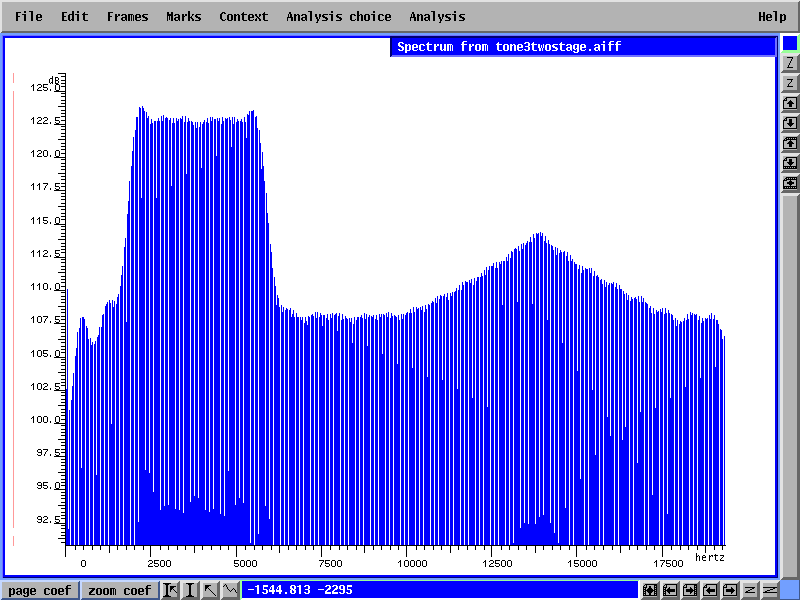Select the I-beam cursor tool in bottom bar

(191, 590)
